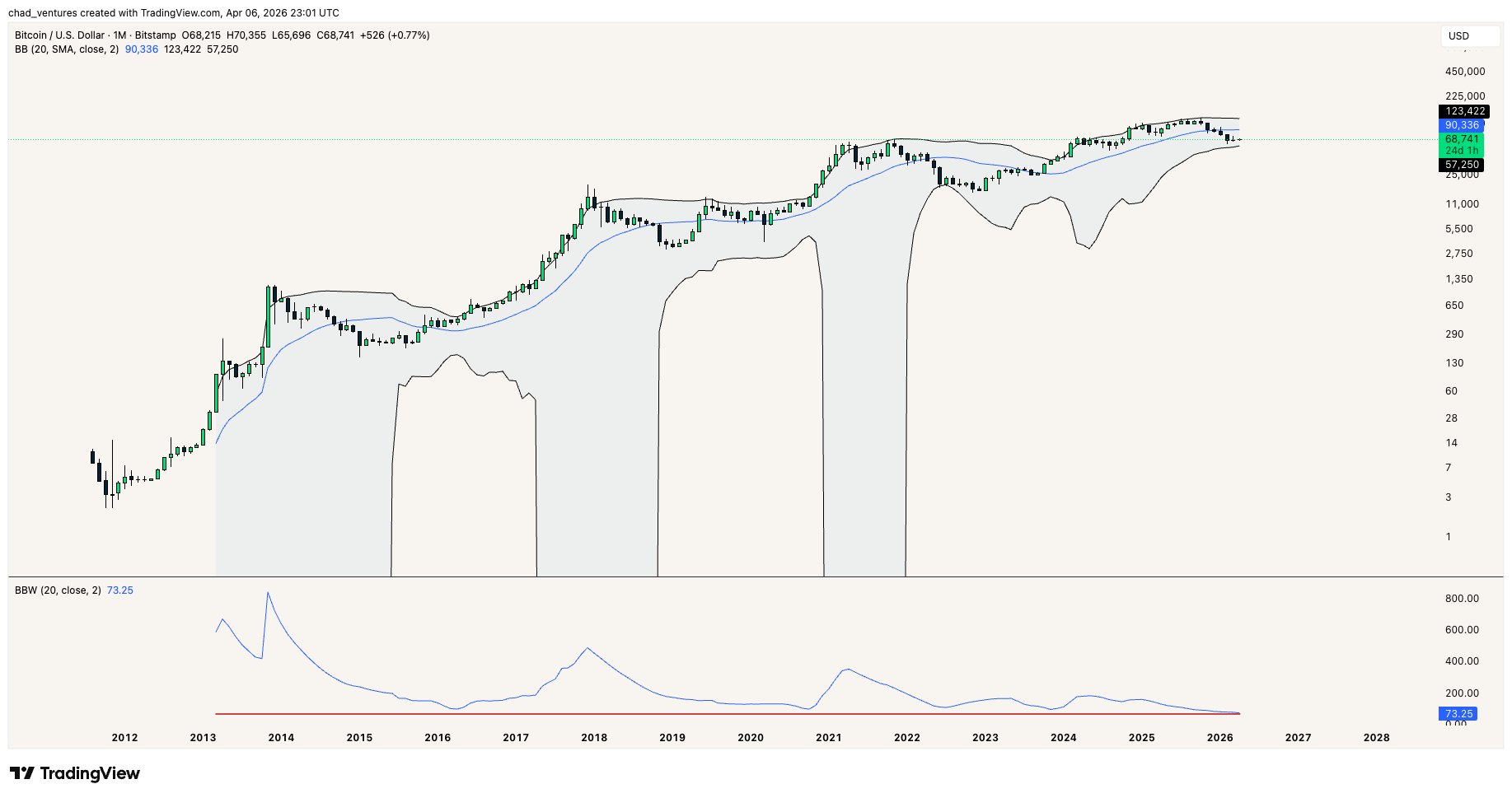
Task: Click the 2015 label on the time axis
Action: click(x=359, y=738)
